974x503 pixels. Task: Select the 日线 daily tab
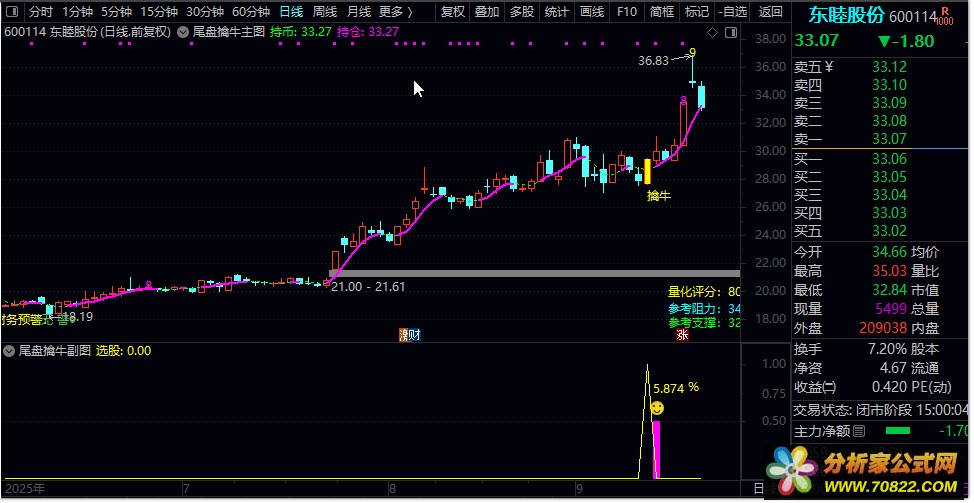pos(291,11)
